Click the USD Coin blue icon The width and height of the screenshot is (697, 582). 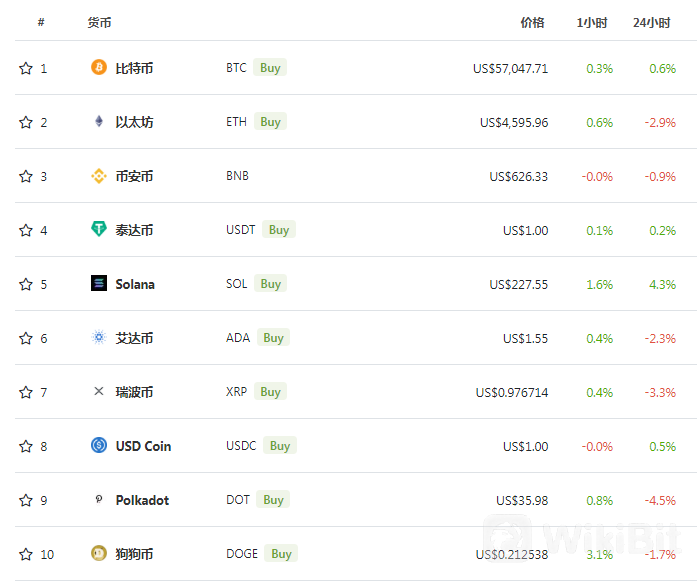(99, 445)
